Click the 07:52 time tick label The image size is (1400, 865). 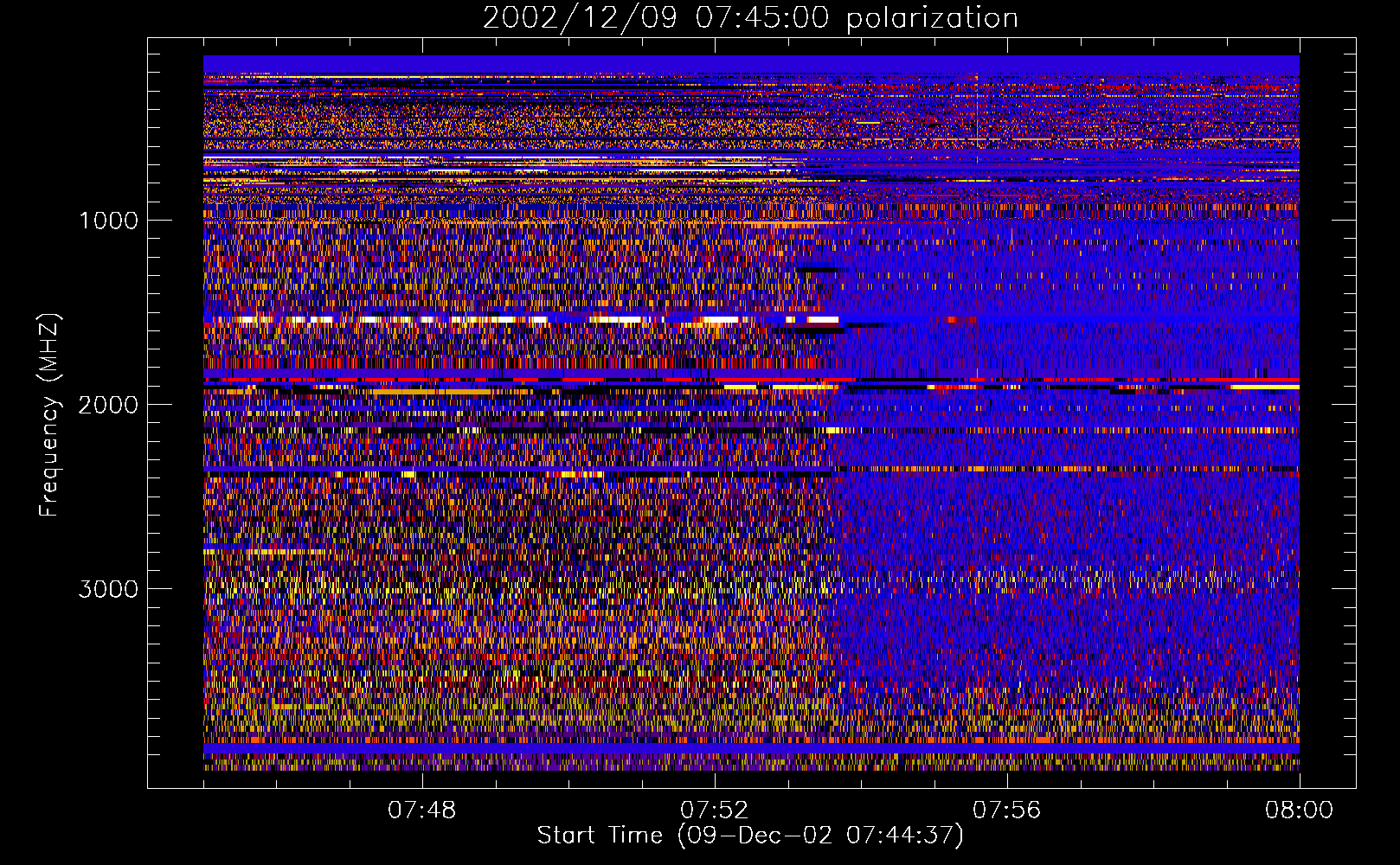pyautogui.click(x=714, y=811)
